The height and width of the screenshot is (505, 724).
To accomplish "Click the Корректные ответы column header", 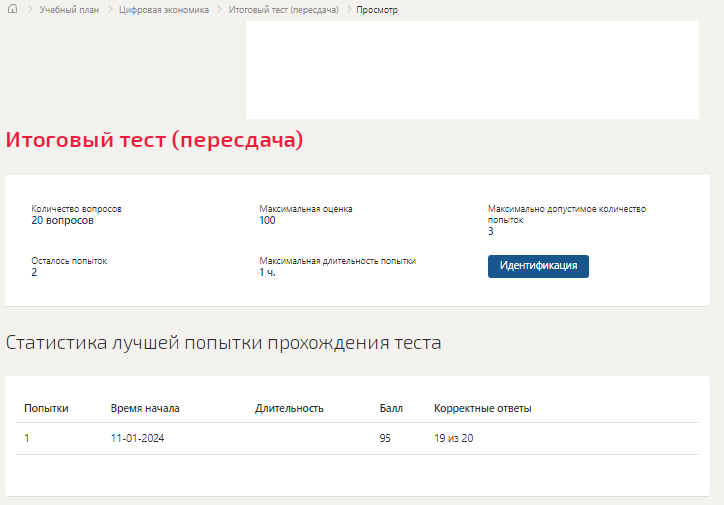I will (483, 409).
